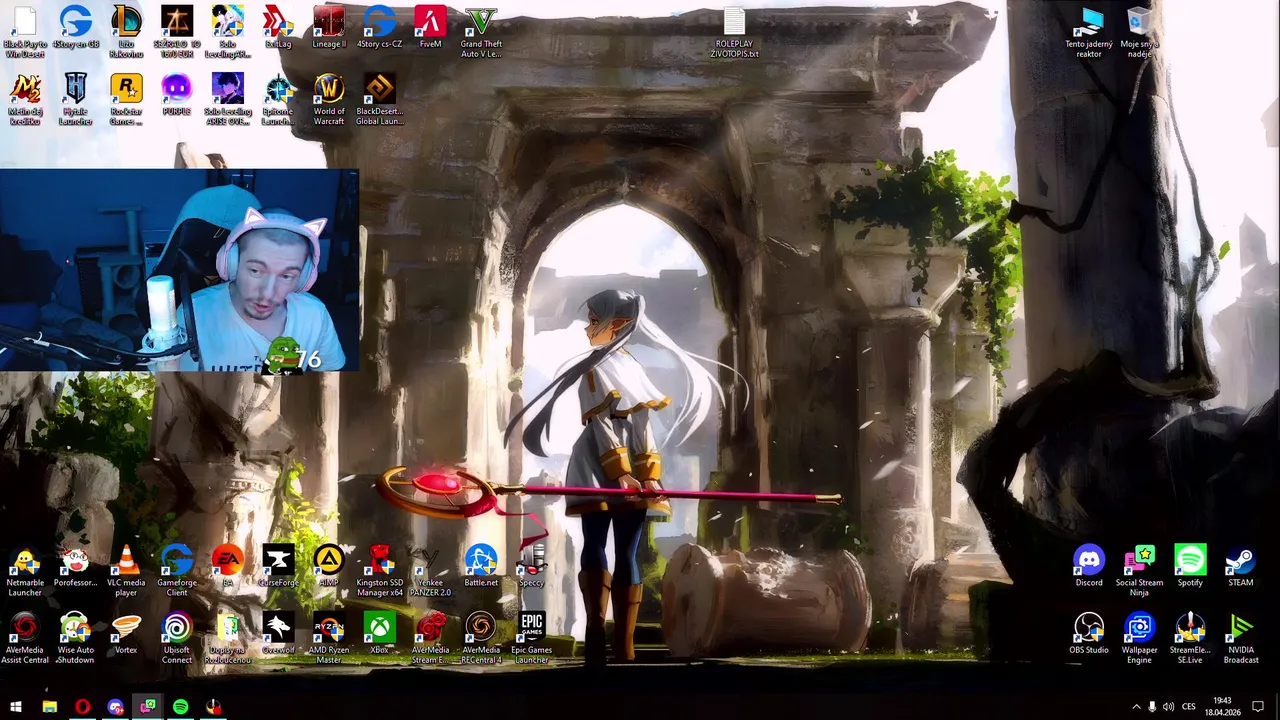The height and width of the screenshot is (720, 1280).
Task: Select the Ubisoft Connect shortcut
Action: click(177, 639)
